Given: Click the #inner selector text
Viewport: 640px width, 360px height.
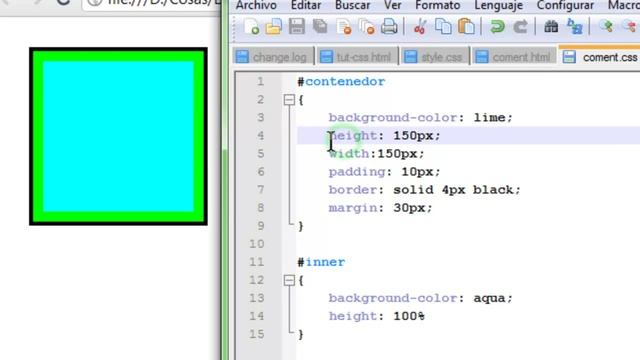Looking at the screenshot, I should tap(321, 262).
